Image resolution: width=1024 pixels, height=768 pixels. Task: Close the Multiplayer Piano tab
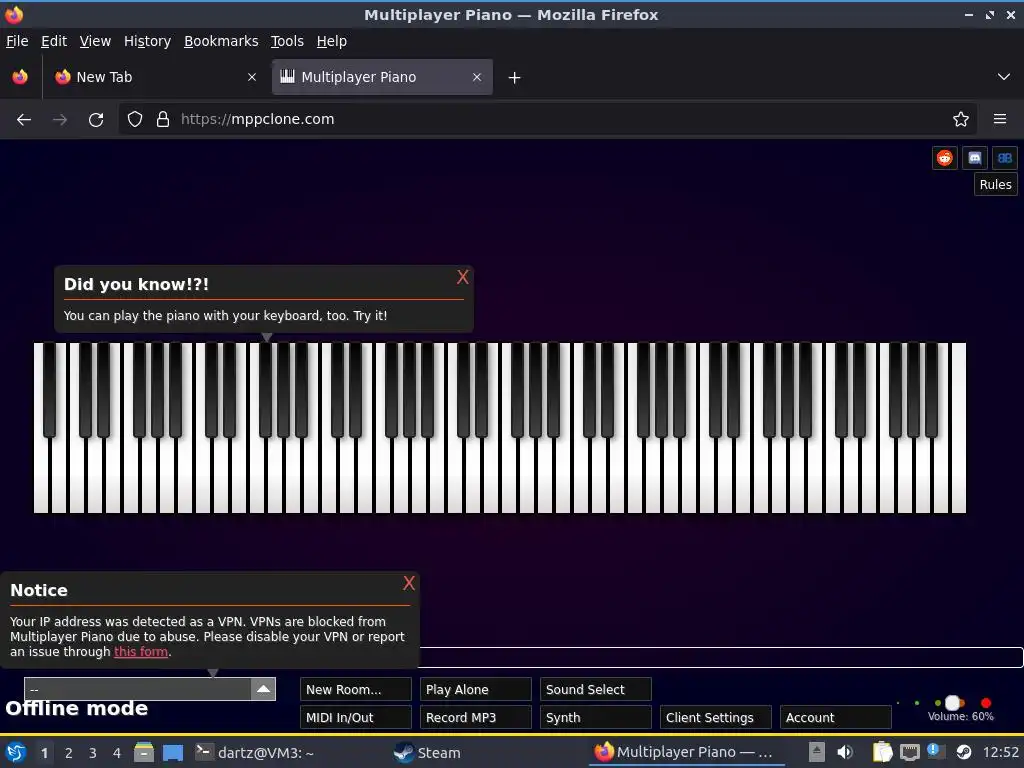(x=477, y=77)
